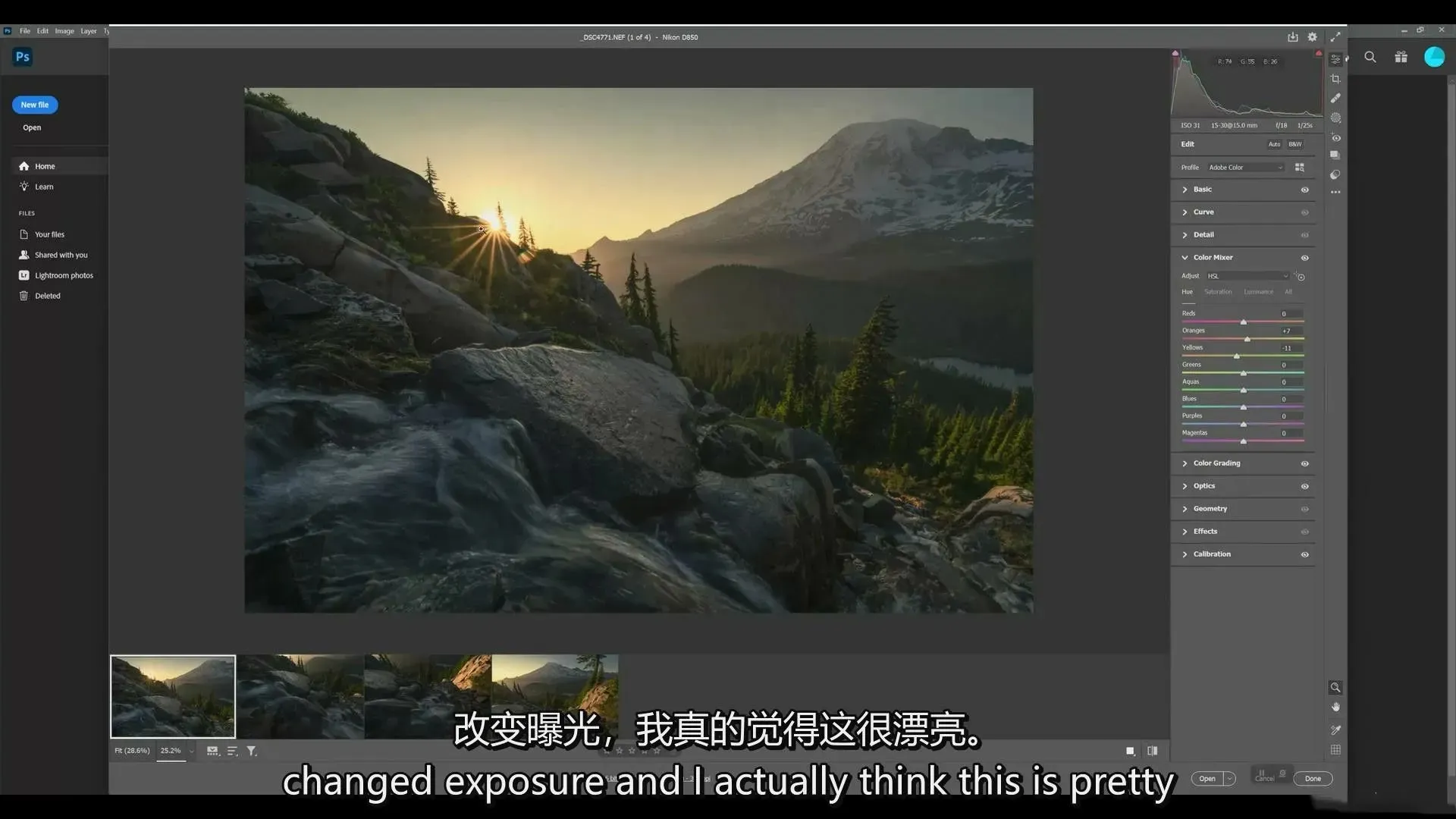Toggle Color Mixer panel eye icon
The height and width of the screenshot is (819, 1456).
1305,258
